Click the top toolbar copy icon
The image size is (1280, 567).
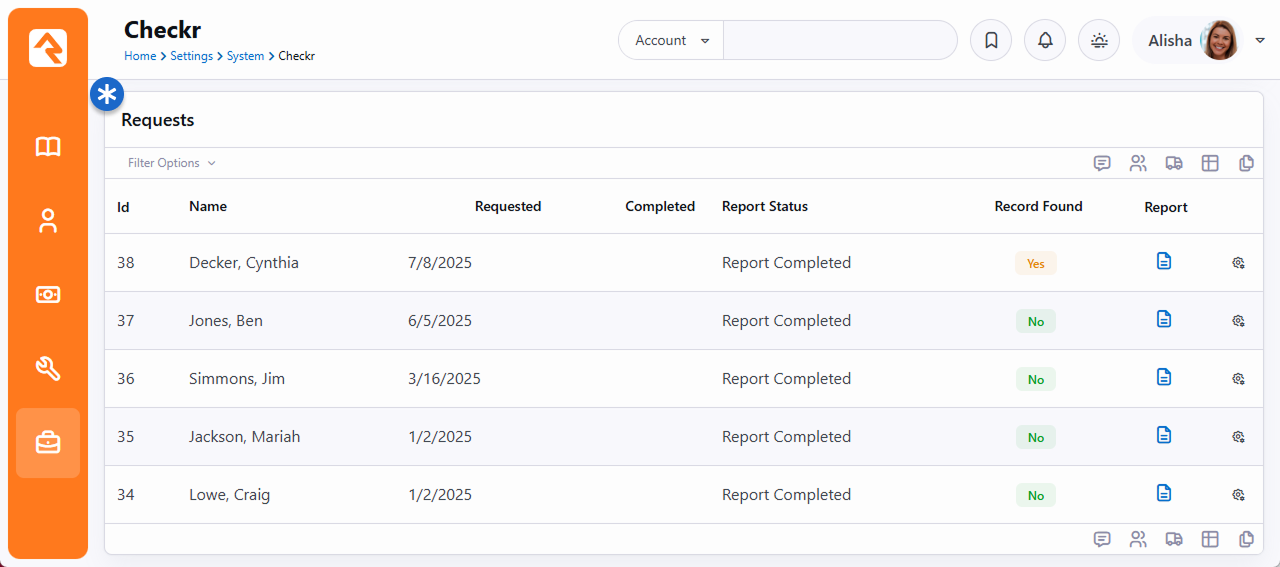(1246, 163)
